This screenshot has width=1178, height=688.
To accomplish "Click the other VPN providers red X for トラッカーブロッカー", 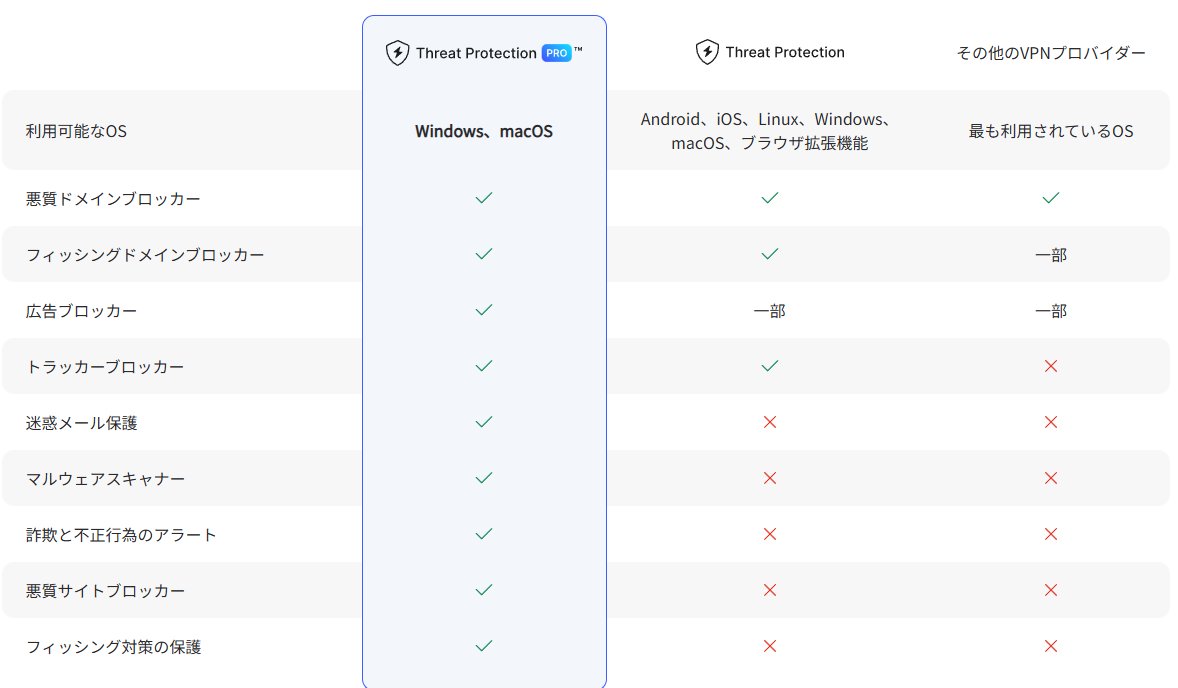I will coord(1050,366).
